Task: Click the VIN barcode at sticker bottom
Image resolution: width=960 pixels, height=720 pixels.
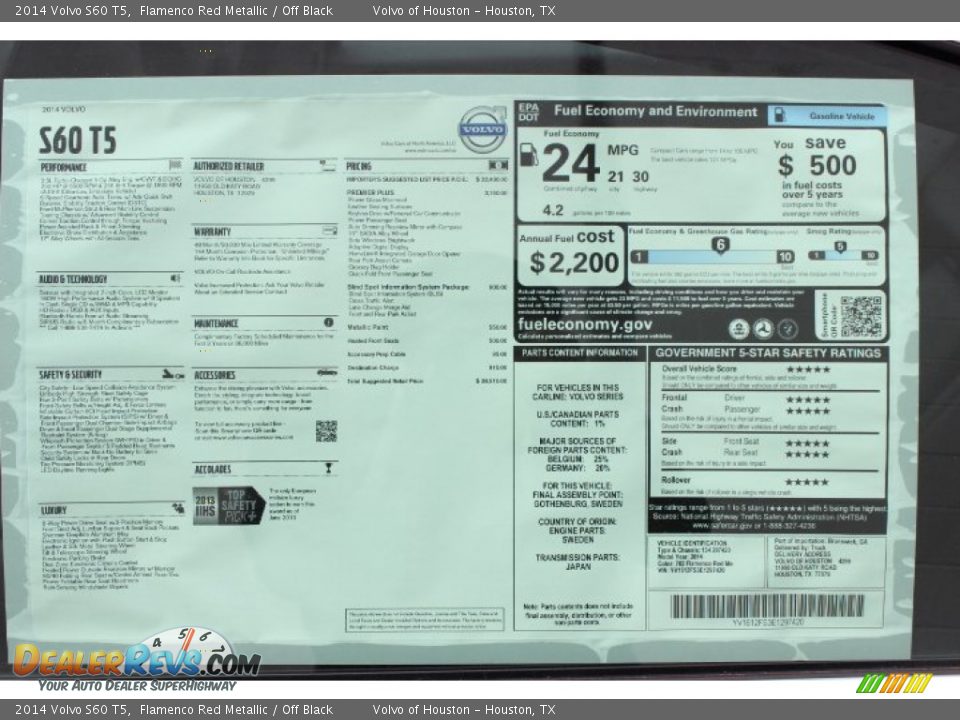Action: click(x=767, y=606)
